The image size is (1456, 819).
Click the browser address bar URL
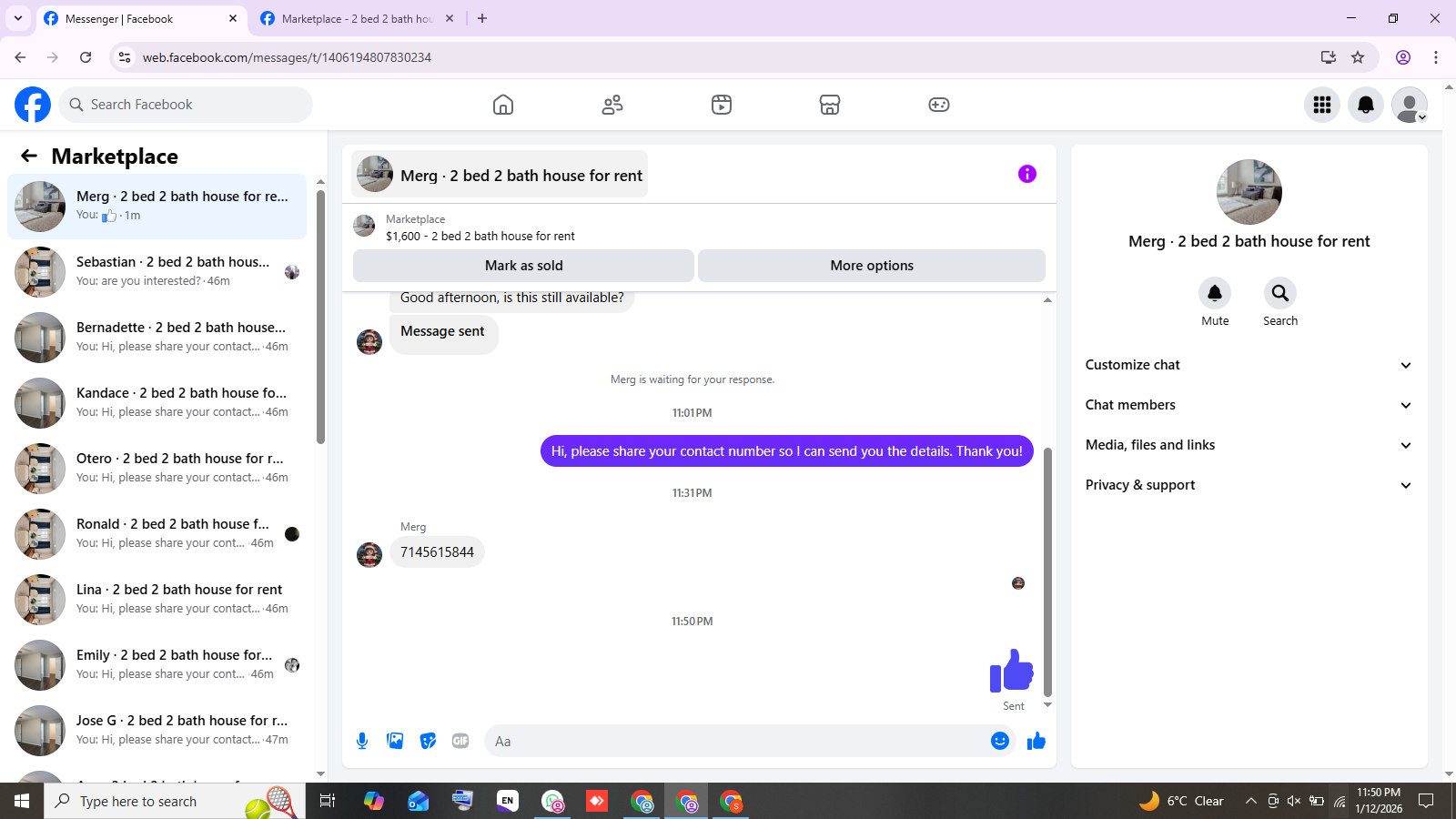[287, 57]
